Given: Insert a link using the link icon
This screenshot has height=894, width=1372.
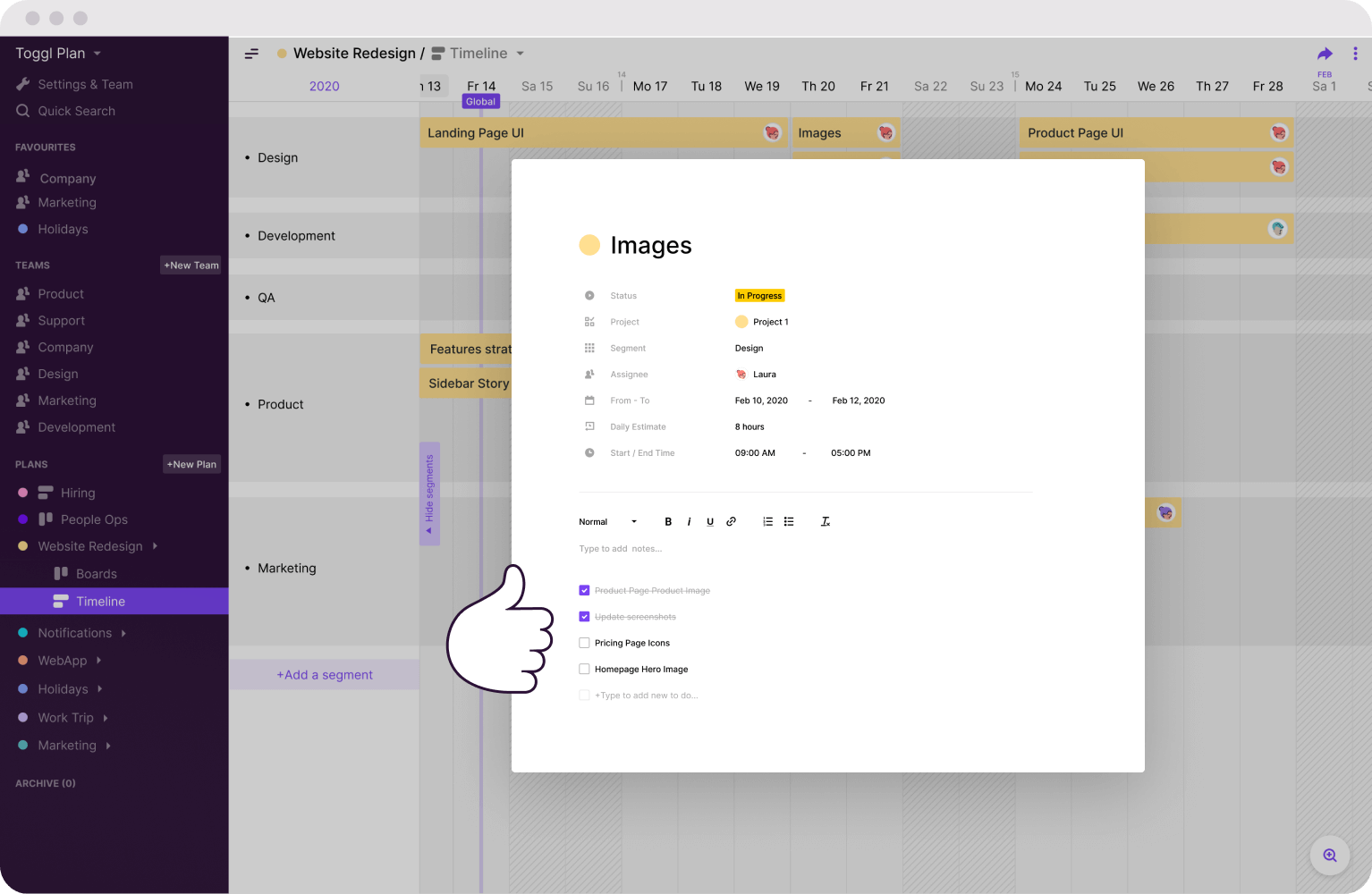Looking at the screenshot, I should [x=731, y=522].
